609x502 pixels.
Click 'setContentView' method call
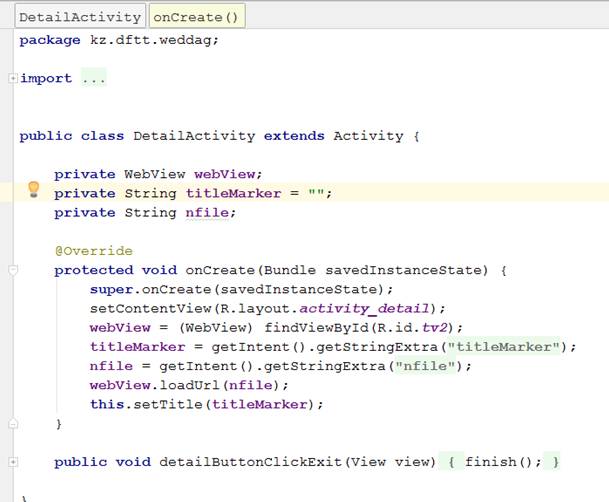(x=151, y=308)
